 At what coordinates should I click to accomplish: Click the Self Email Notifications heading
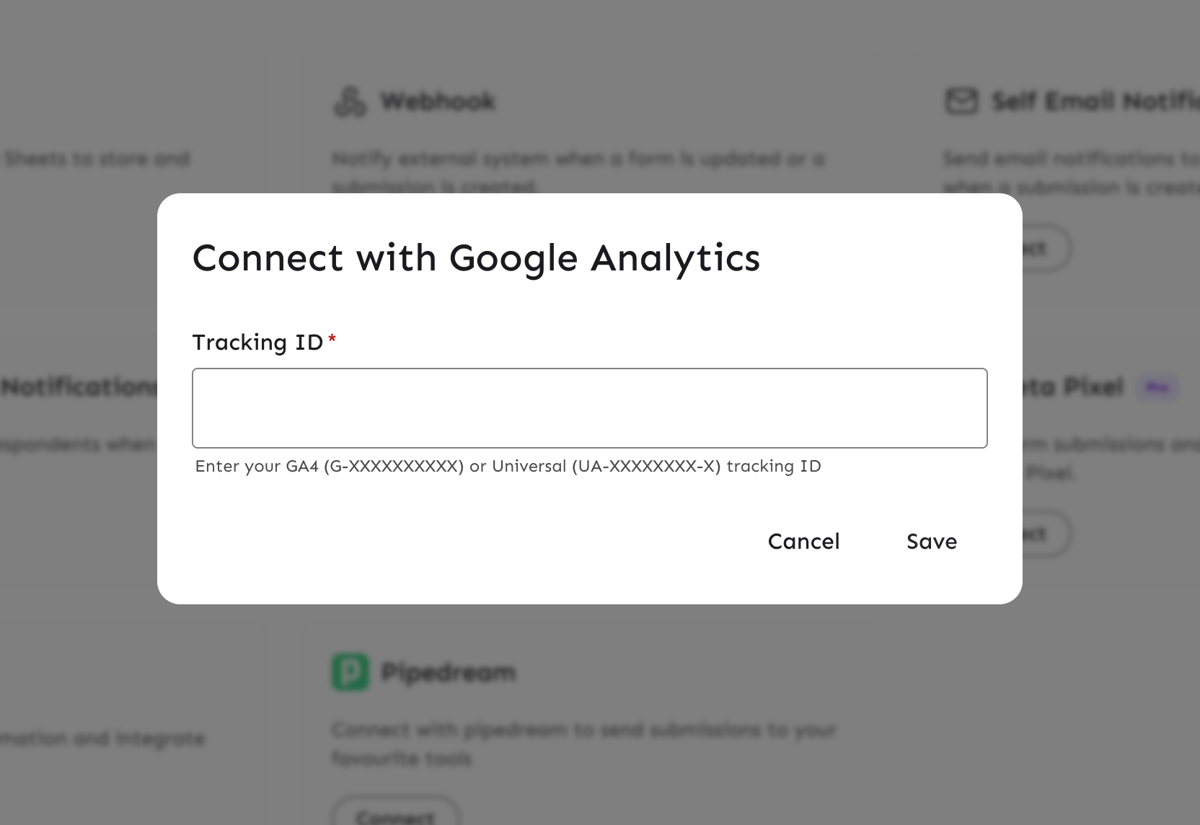coord(1095,101)
